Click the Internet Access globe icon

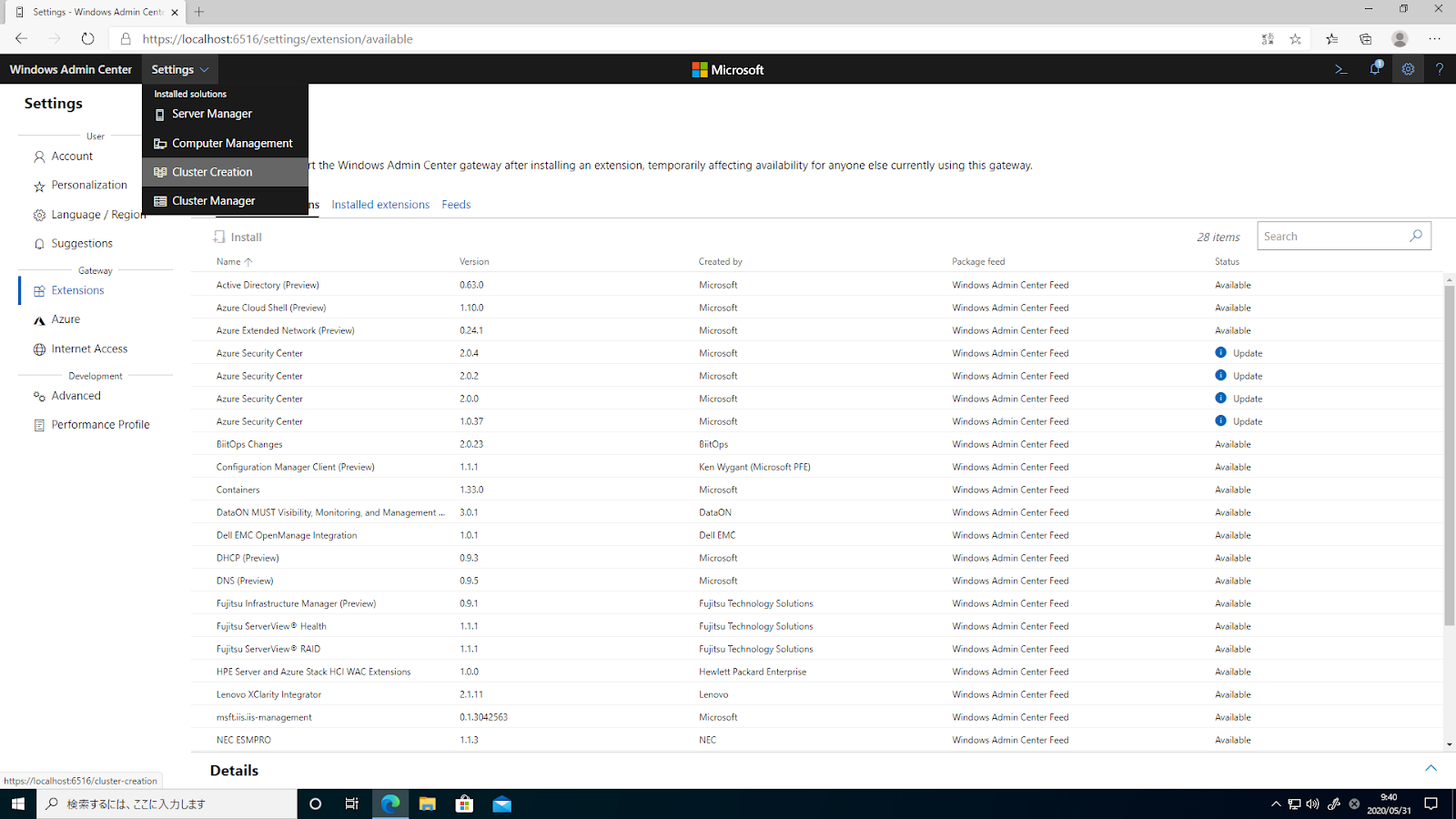[x=39, y=349]
